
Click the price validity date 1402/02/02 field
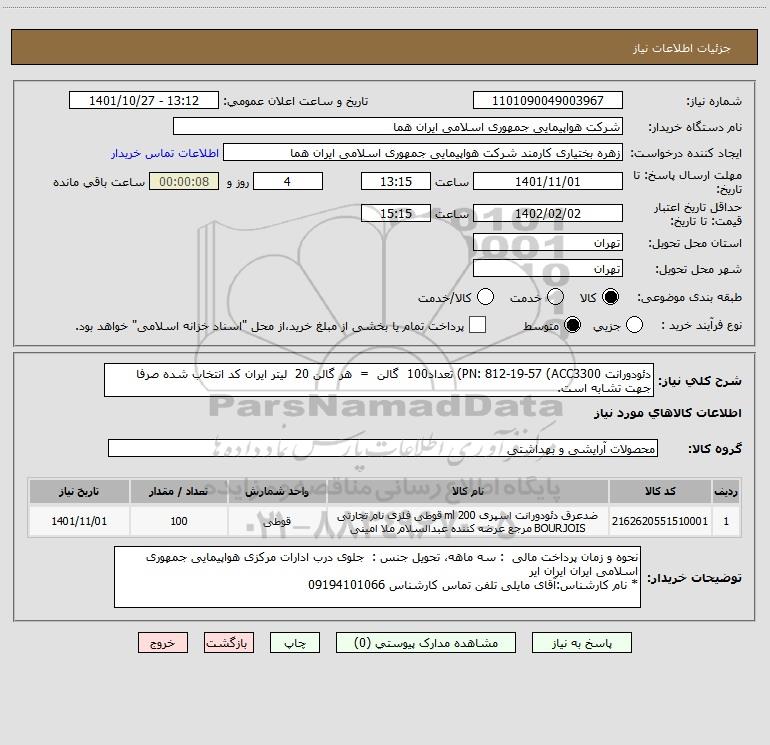click(x=547, y=213)
